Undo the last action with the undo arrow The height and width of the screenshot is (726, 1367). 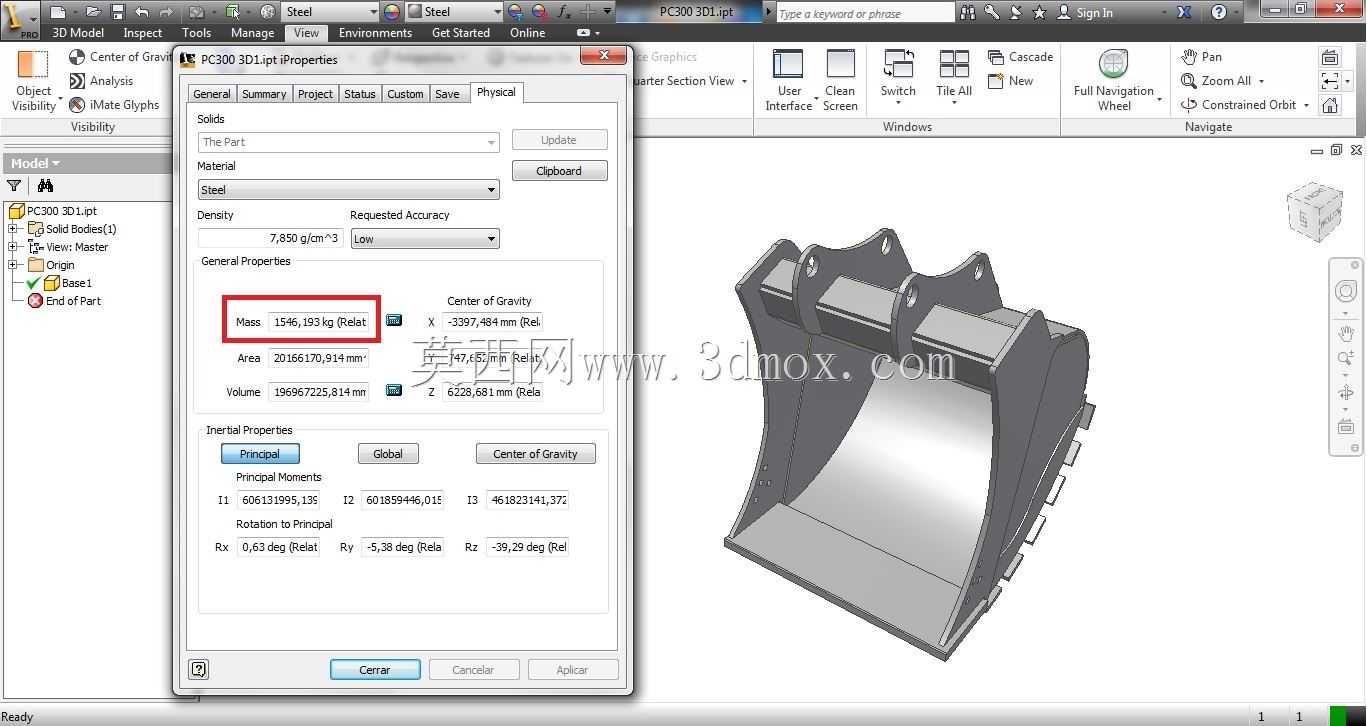(141, 12)
